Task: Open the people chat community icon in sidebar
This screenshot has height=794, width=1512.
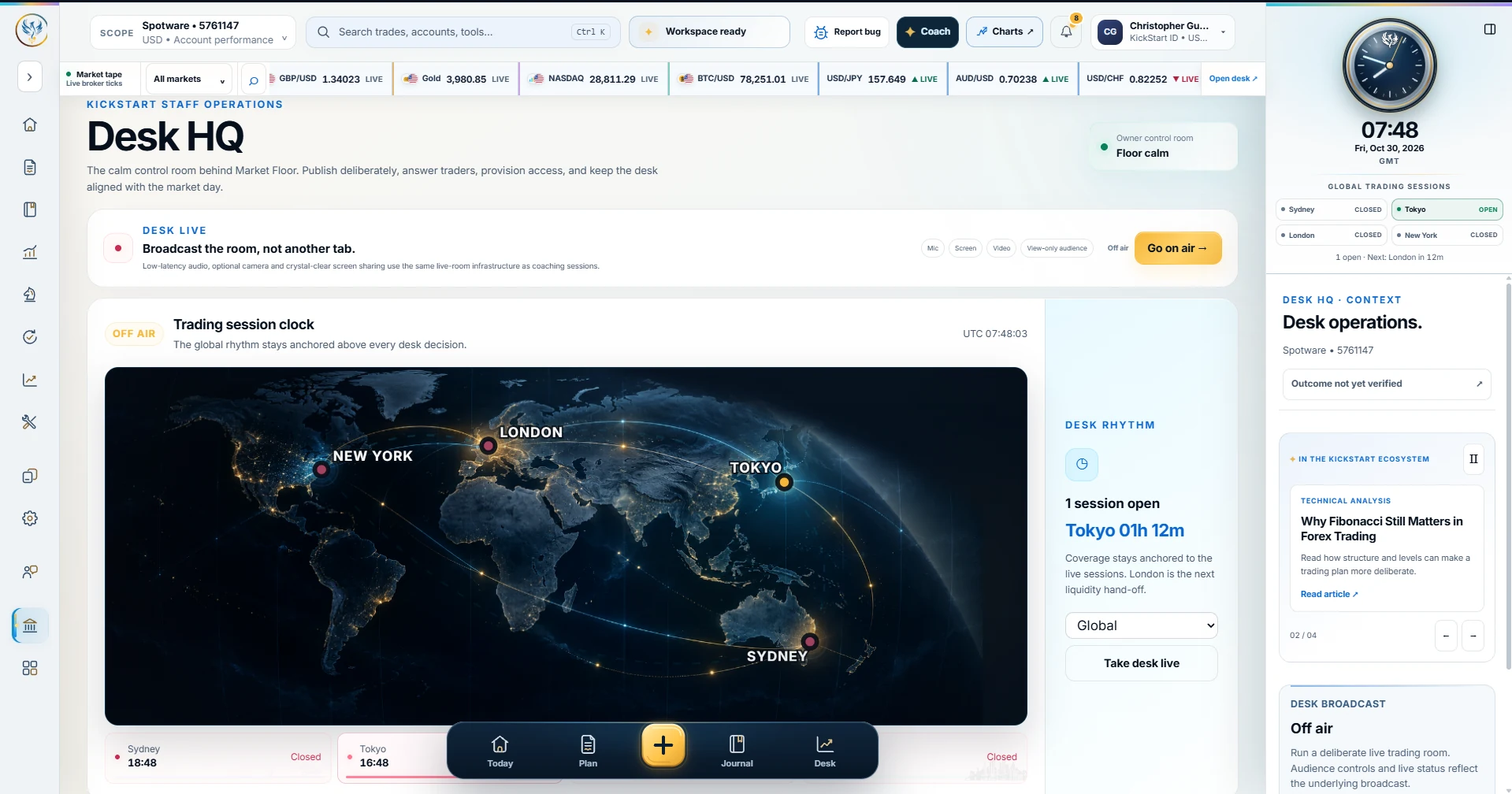Action: [30, 572]
